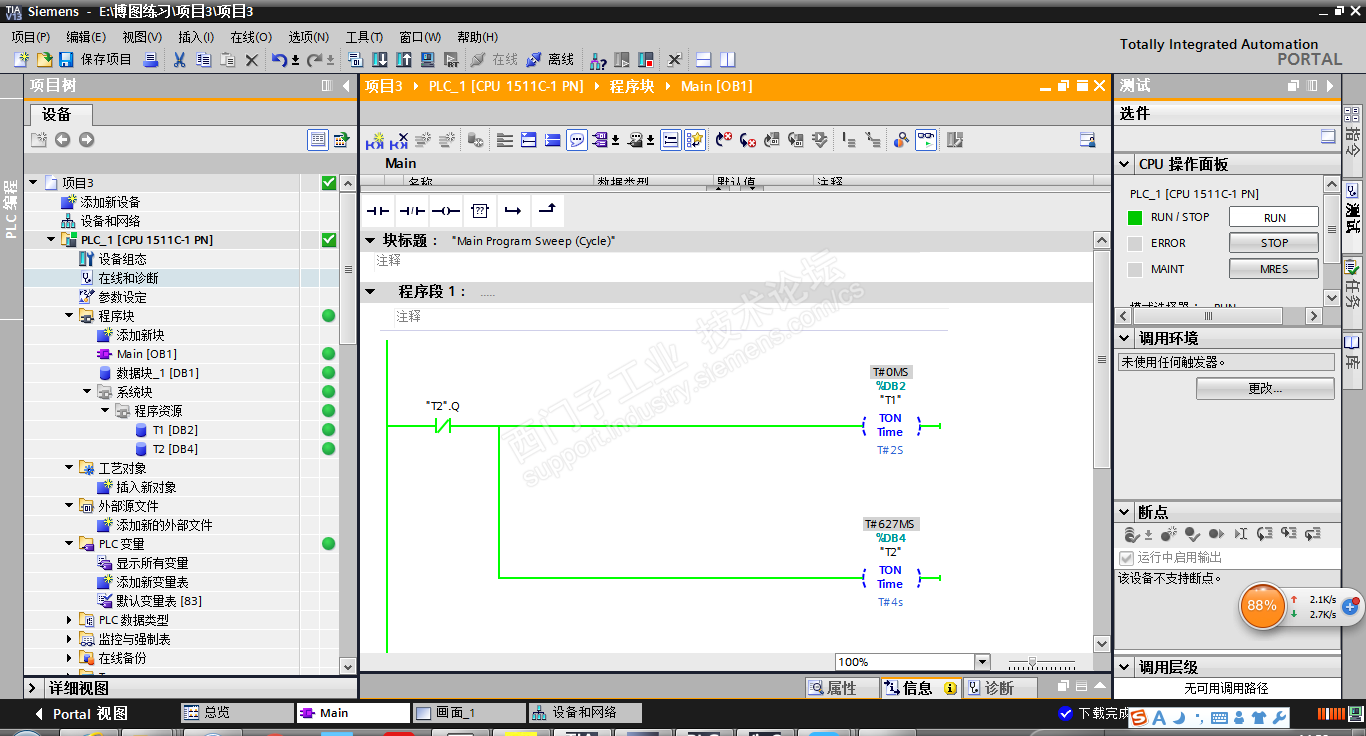Click the STOP button on CPU panel

1274,243
